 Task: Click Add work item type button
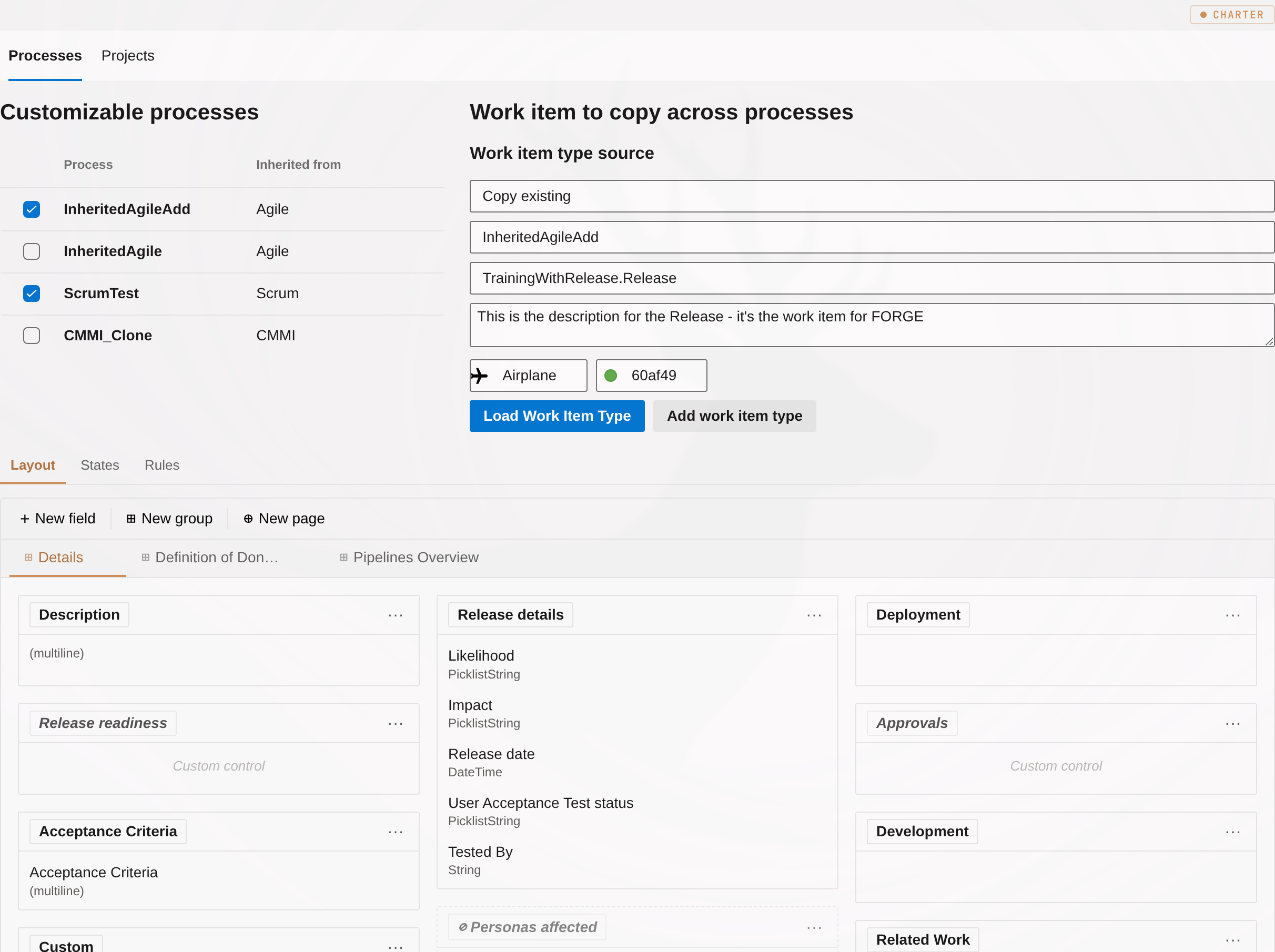[735, 416]
